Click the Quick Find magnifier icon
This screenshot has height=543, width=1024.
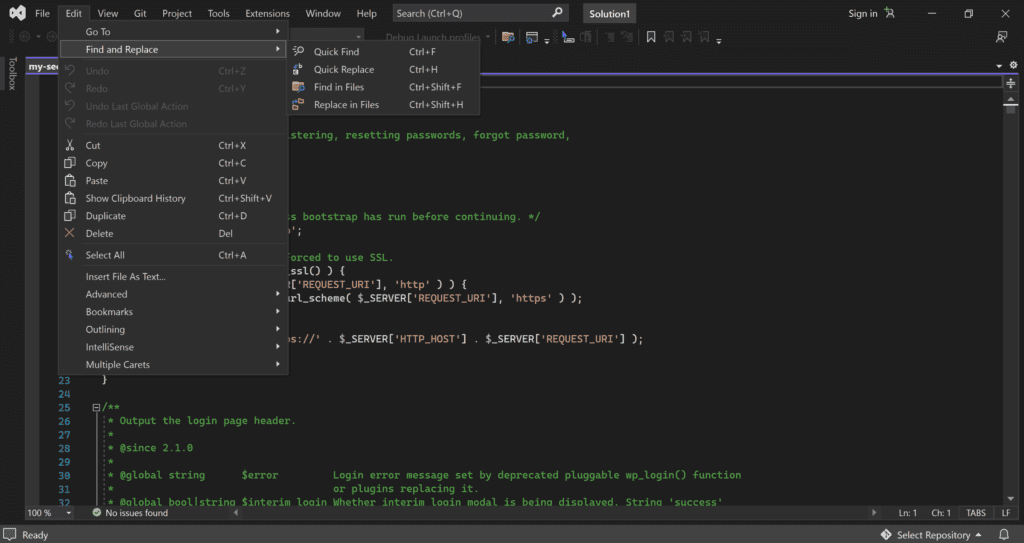coord(298,51)
